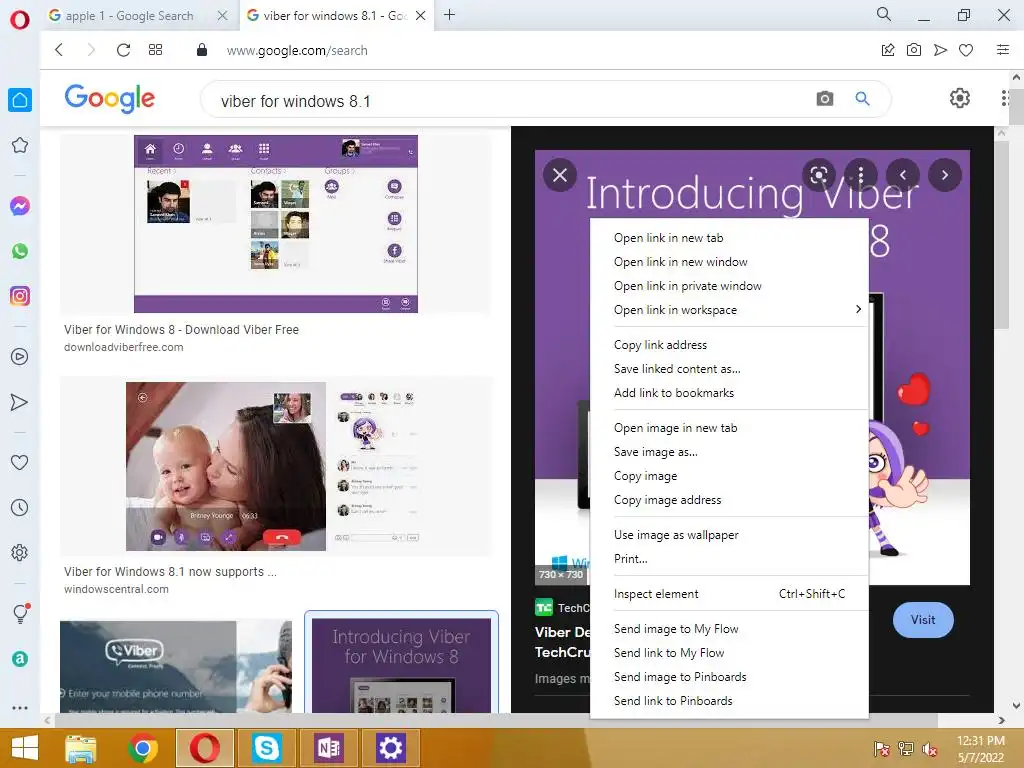Open the preview's three-dot more menu
The height and width of the screenshot is (768, 1024).
click(861, 175)
